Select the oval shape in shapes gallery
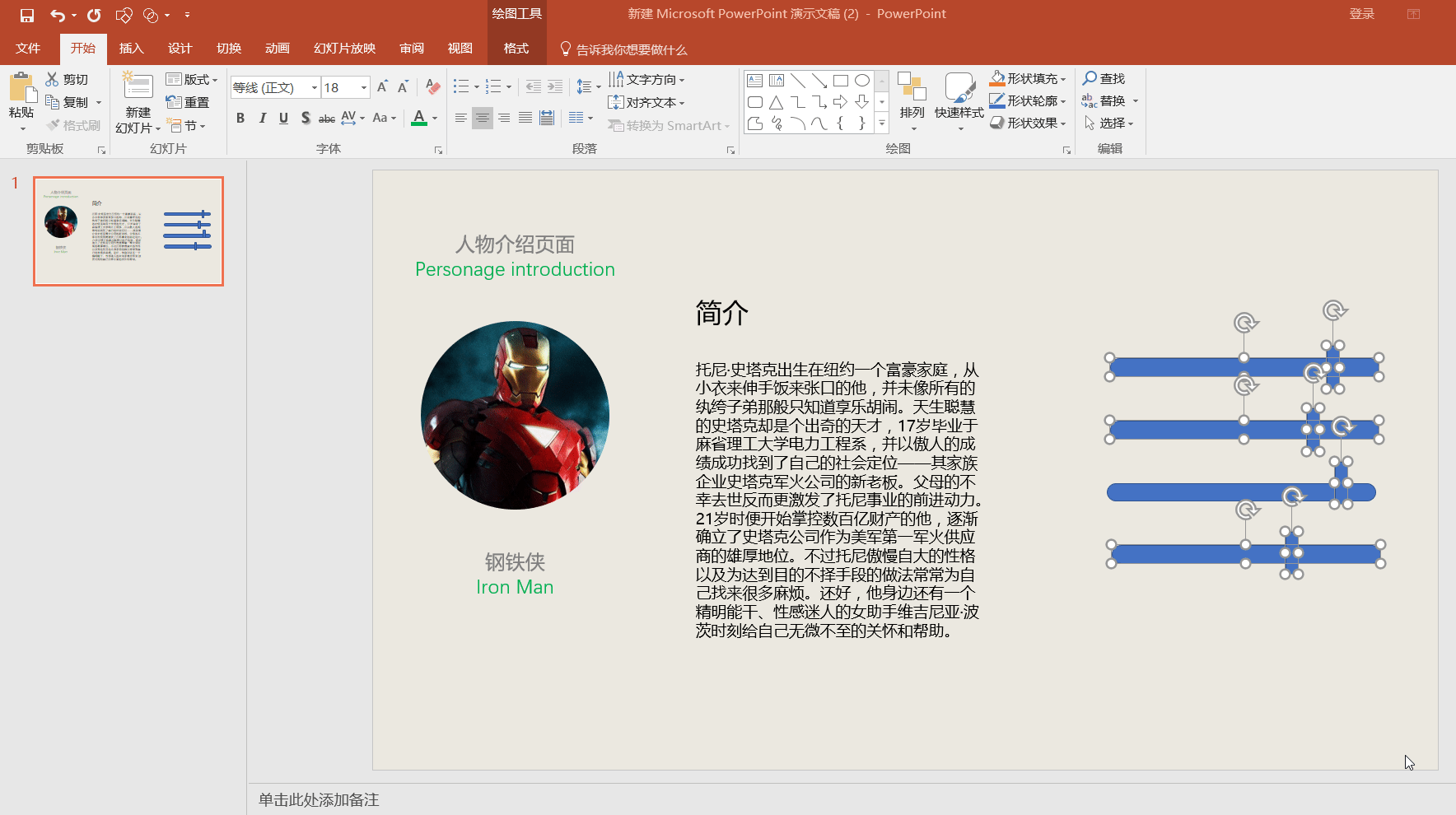The width and height of the screenshot is (1456, 815). point(862,81)
